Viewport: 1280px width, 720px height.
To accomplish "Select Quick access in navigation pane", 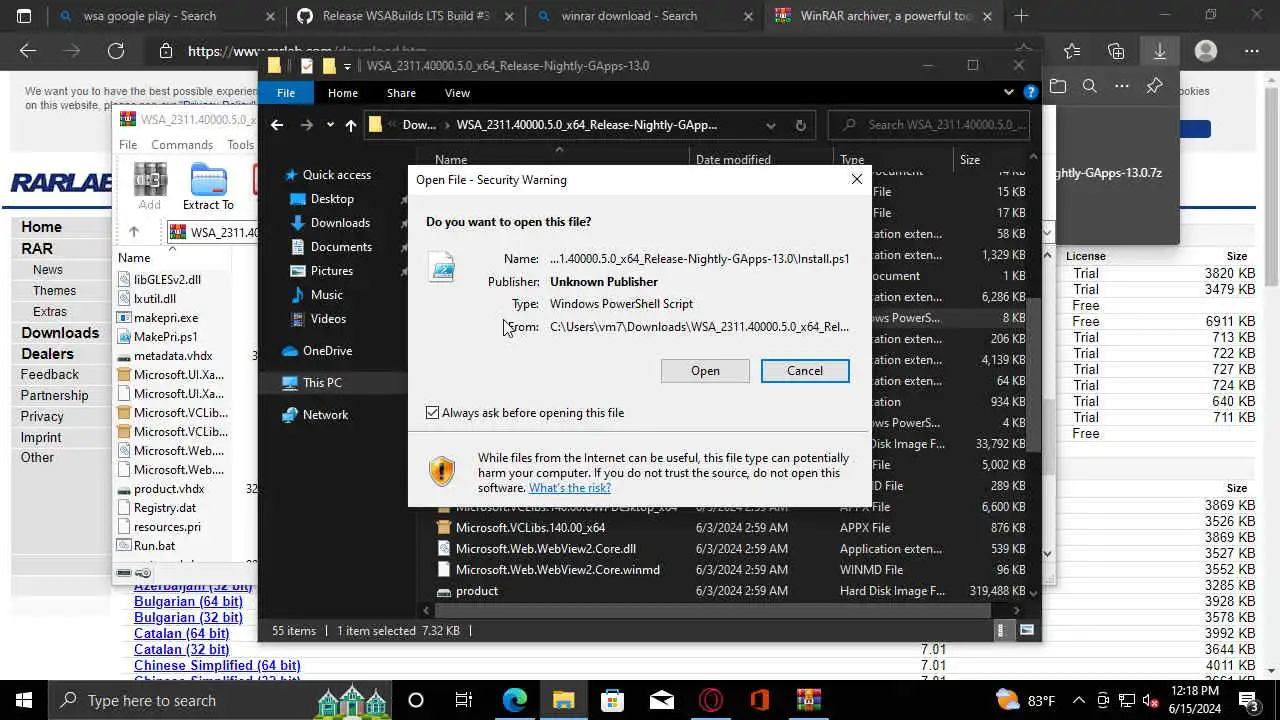I will coord(336,175).
